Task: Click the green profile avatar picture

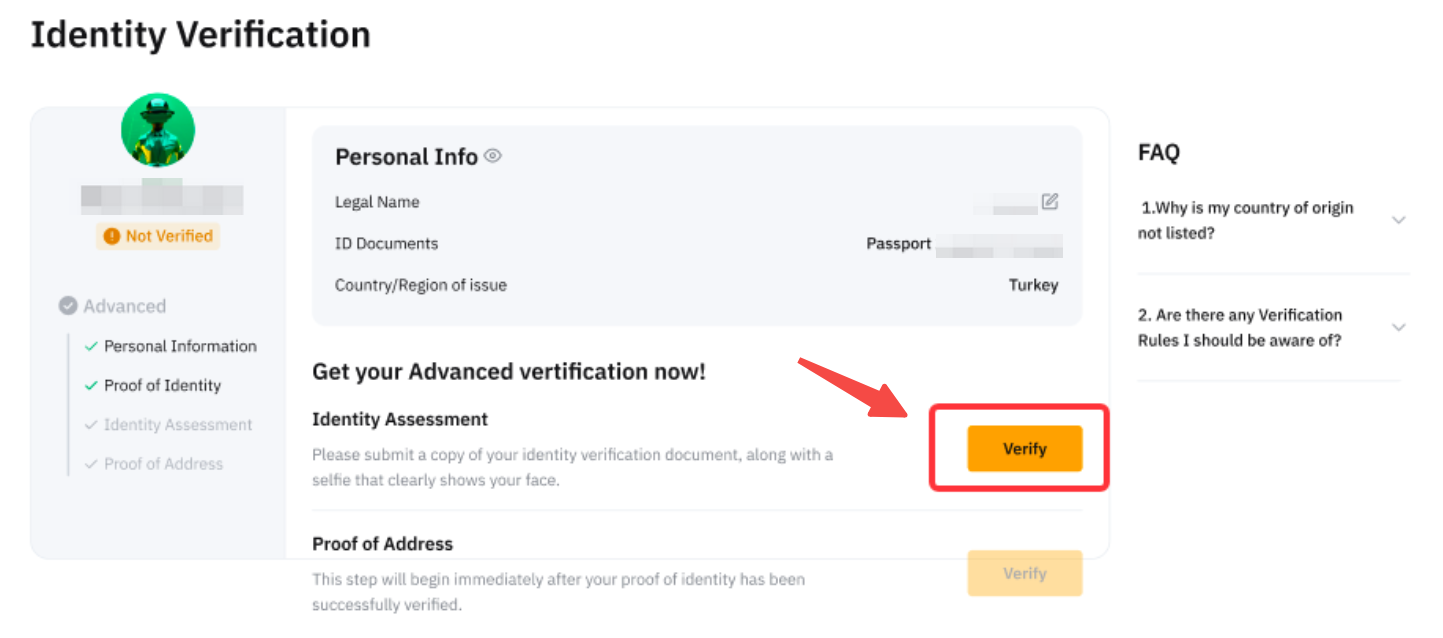Action: click(158, 130)
